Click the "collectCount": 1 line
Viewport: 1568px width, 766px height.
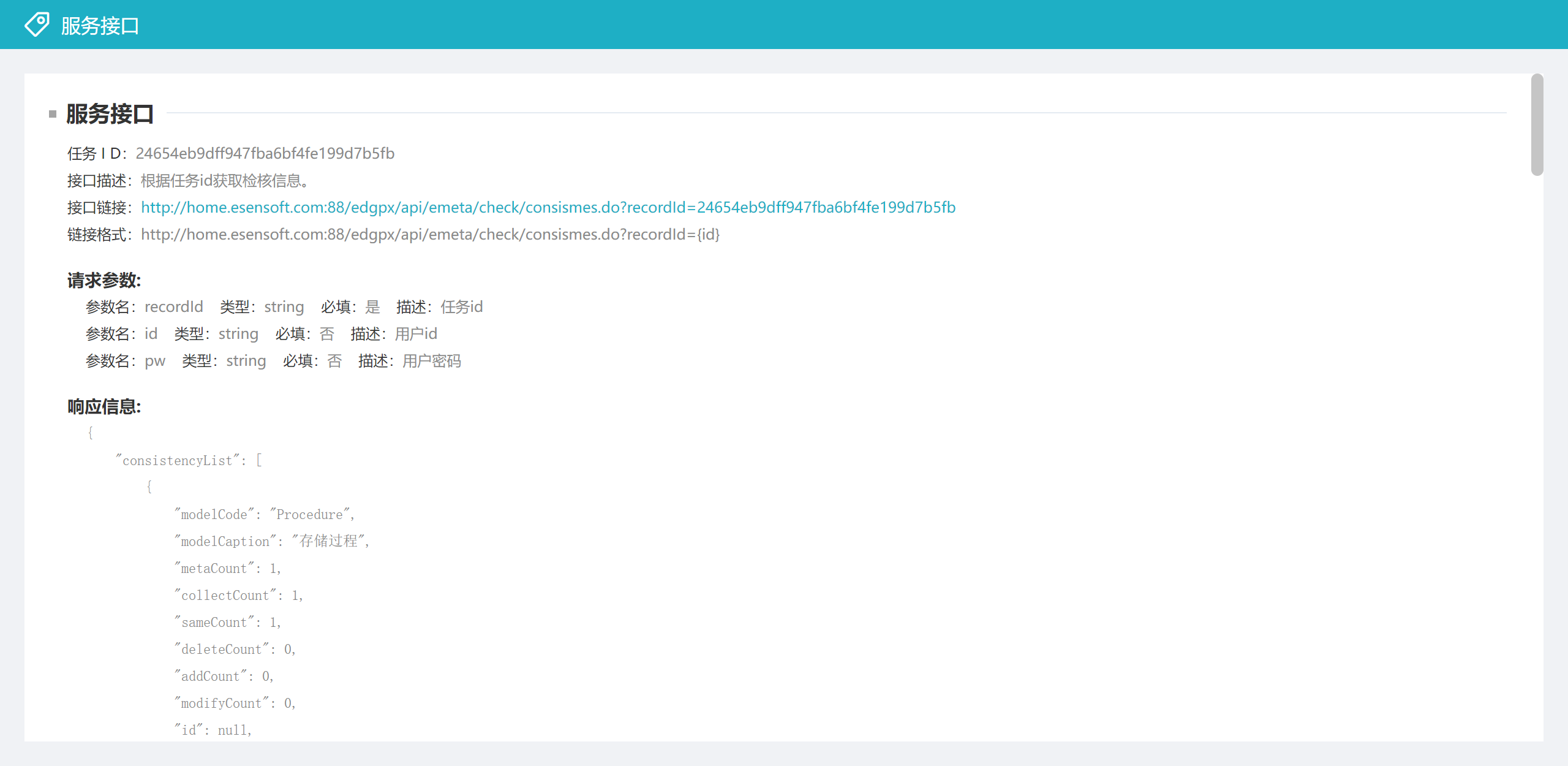pos(239,595)
